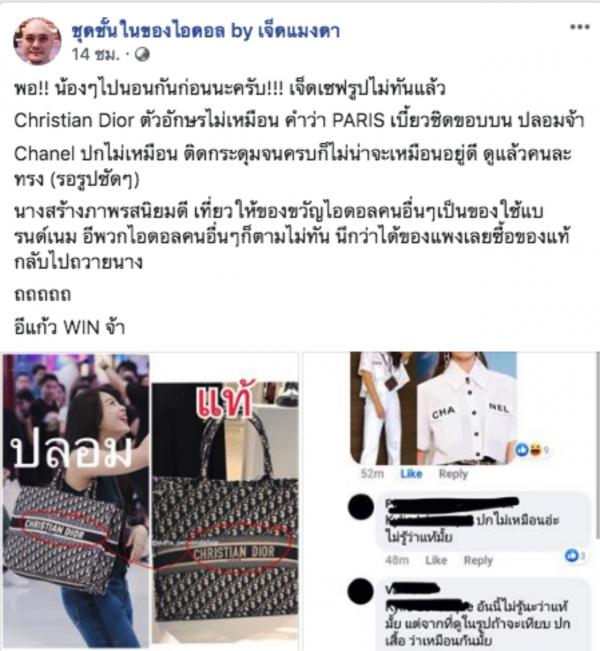Open the genuine Dior bag photo labeled แท้
Screen dimensions: 600x651
pyautogui.click(x=225, y=513)
